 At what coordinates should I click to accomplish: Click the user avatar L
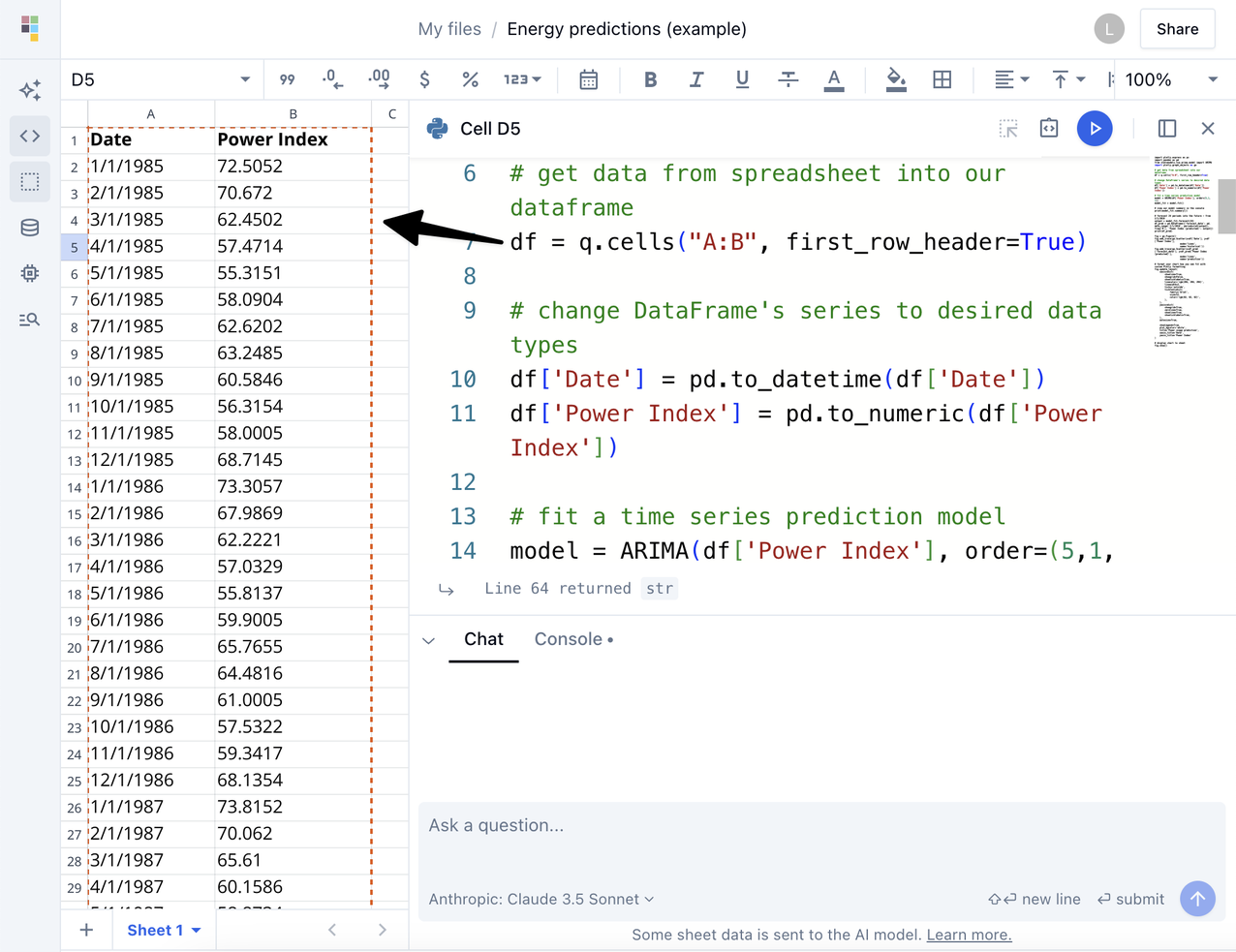(1109, 29)
